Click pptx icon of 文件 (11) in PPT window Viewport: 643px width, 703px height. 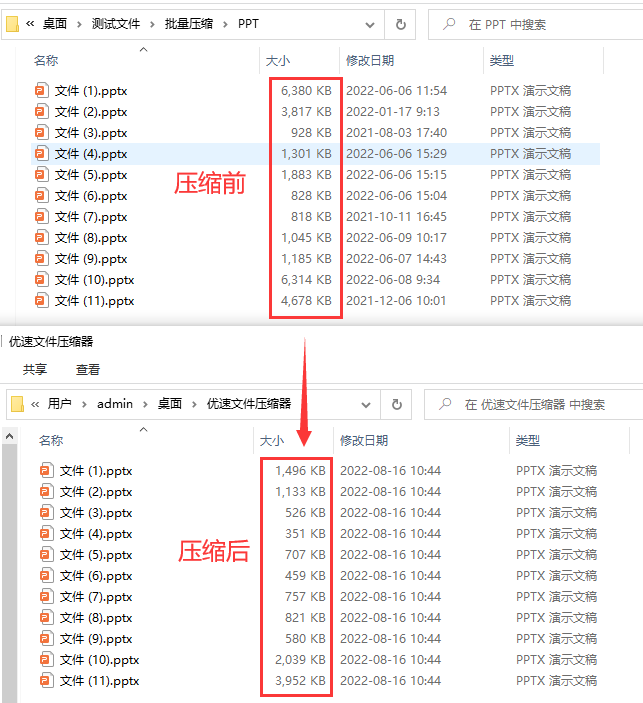[x=41, y=300]
